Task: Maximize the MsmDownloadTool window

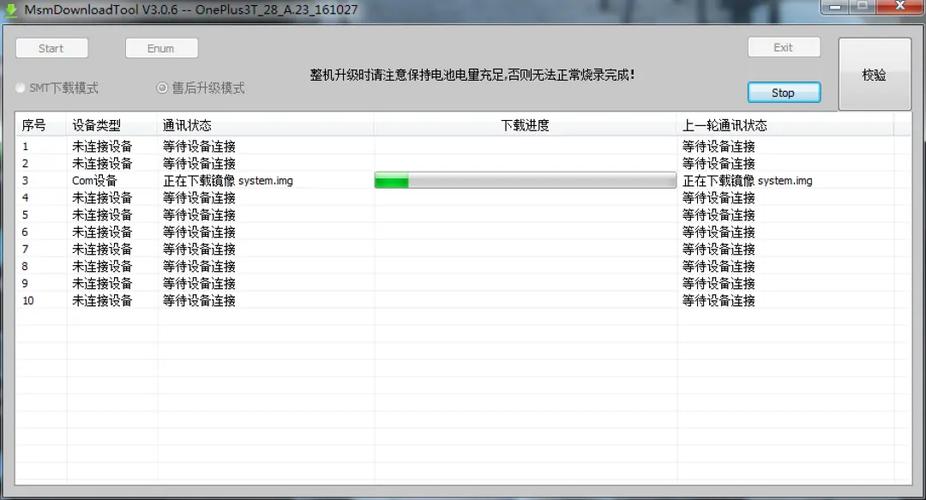Action: point(862,7)
